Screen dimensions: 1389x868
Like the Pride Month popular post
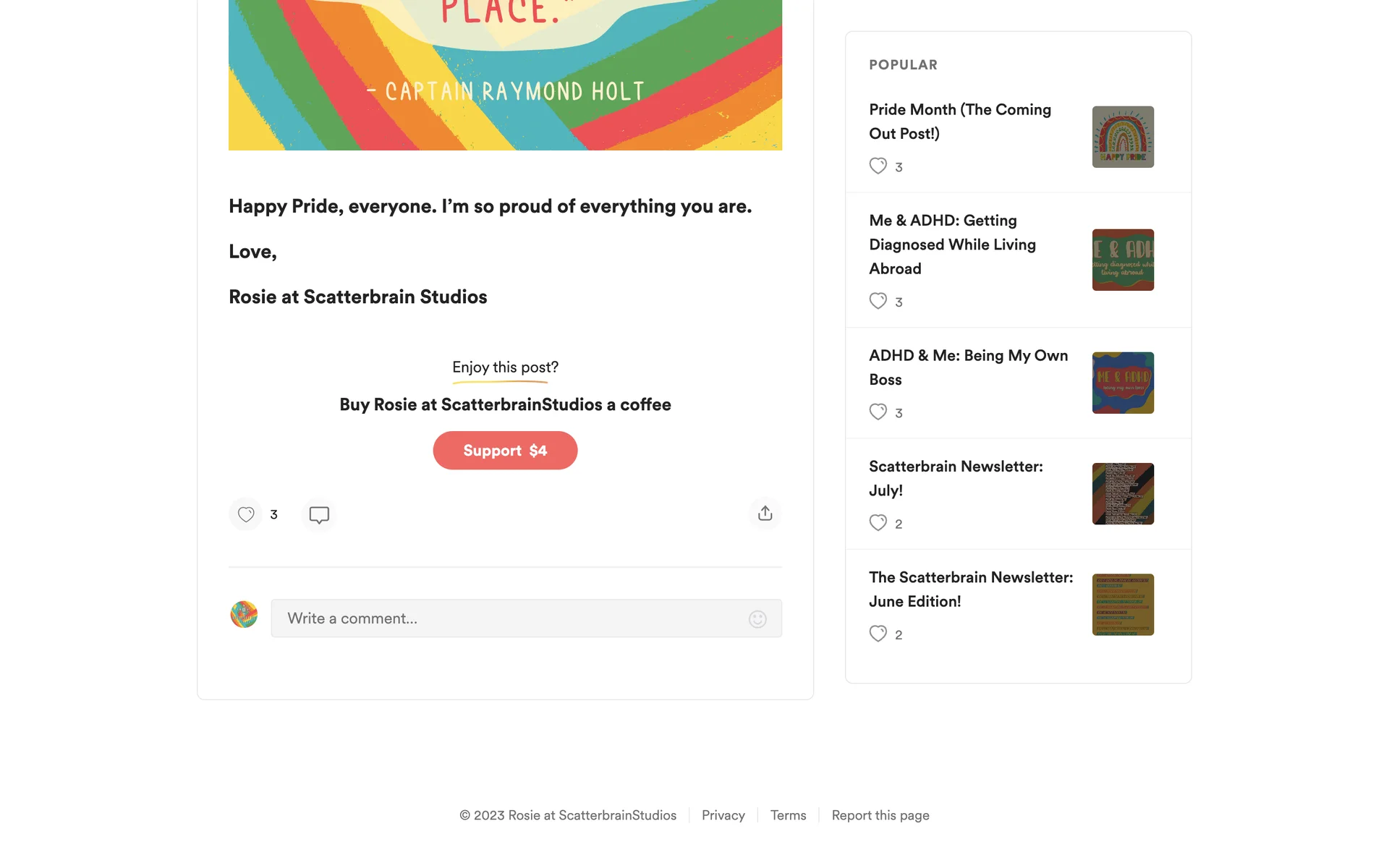[x=878, y=166]
